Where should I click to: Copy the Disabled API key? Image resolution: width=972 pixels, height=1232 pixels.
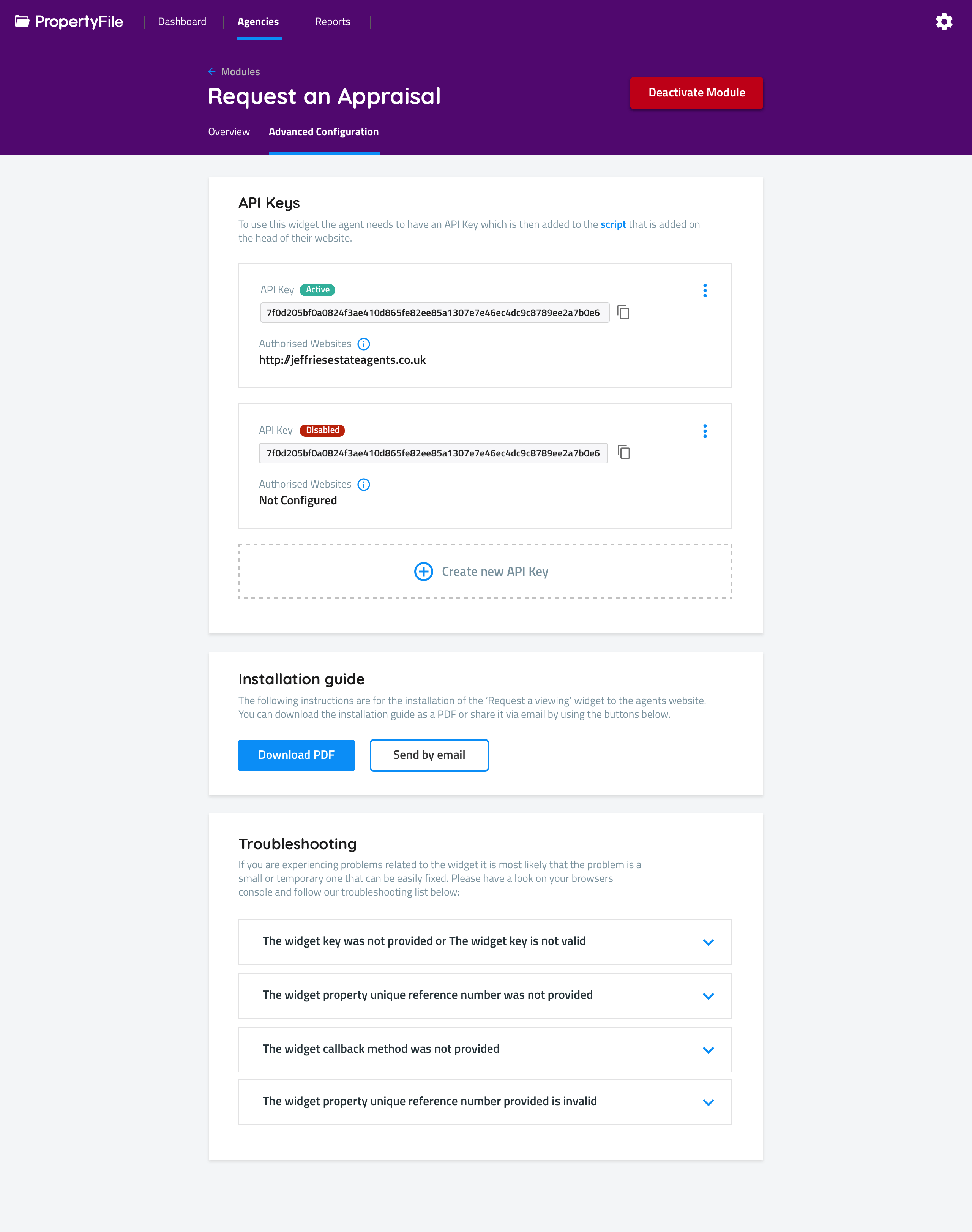[624, 453]
